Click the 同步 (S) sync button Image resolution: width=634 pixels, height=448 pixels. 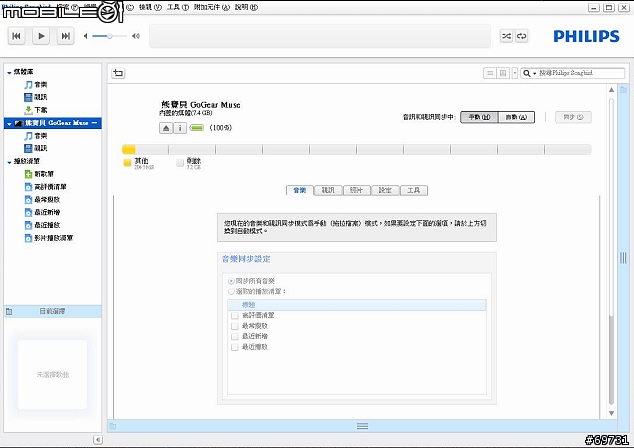(573, 117)
